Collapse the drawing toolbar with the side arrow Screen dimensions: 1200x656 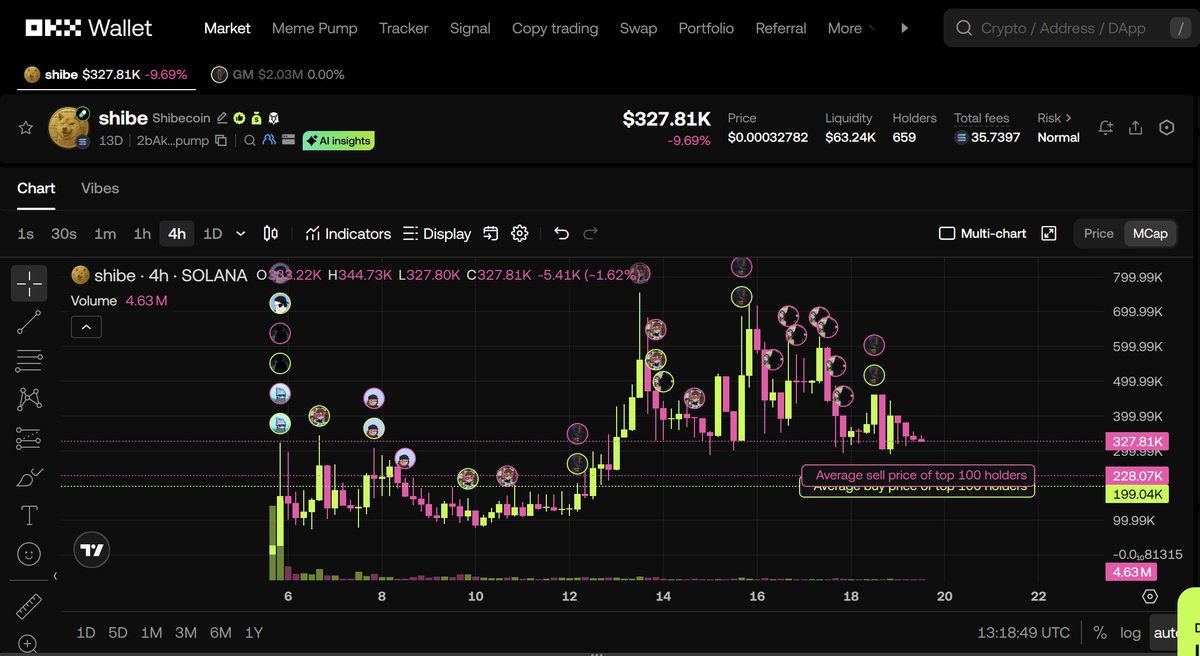click(x=56, y=576)
